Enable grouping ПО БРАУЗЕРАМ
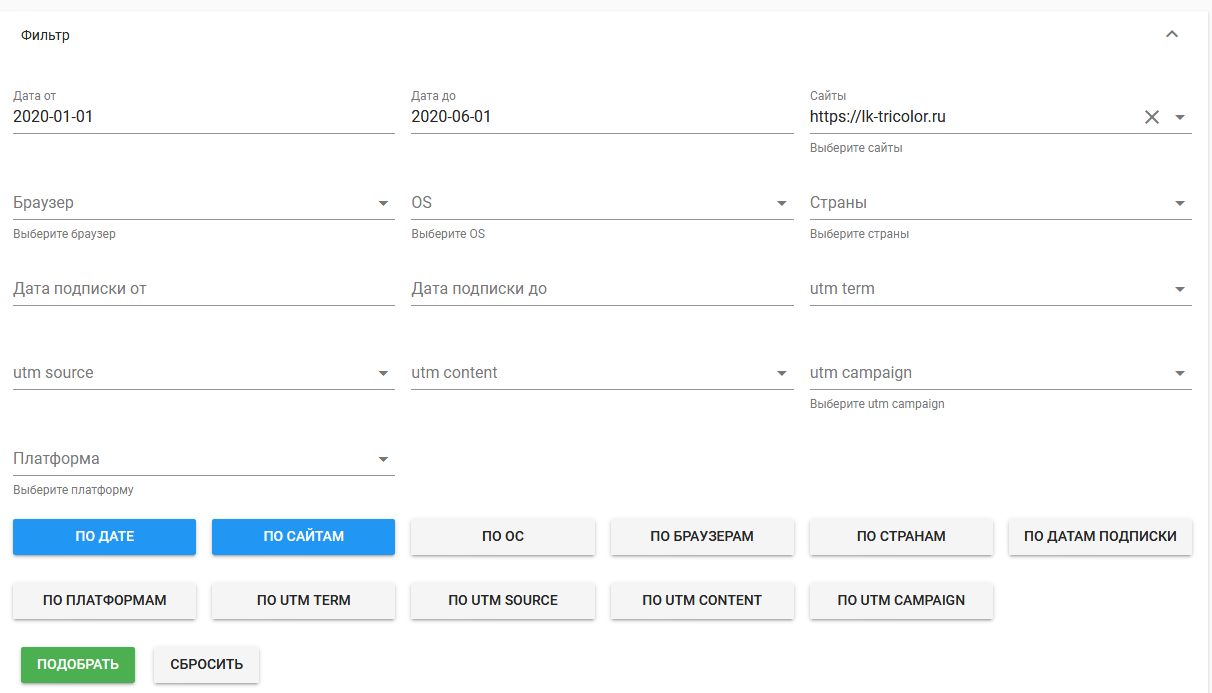 (702, 536)
